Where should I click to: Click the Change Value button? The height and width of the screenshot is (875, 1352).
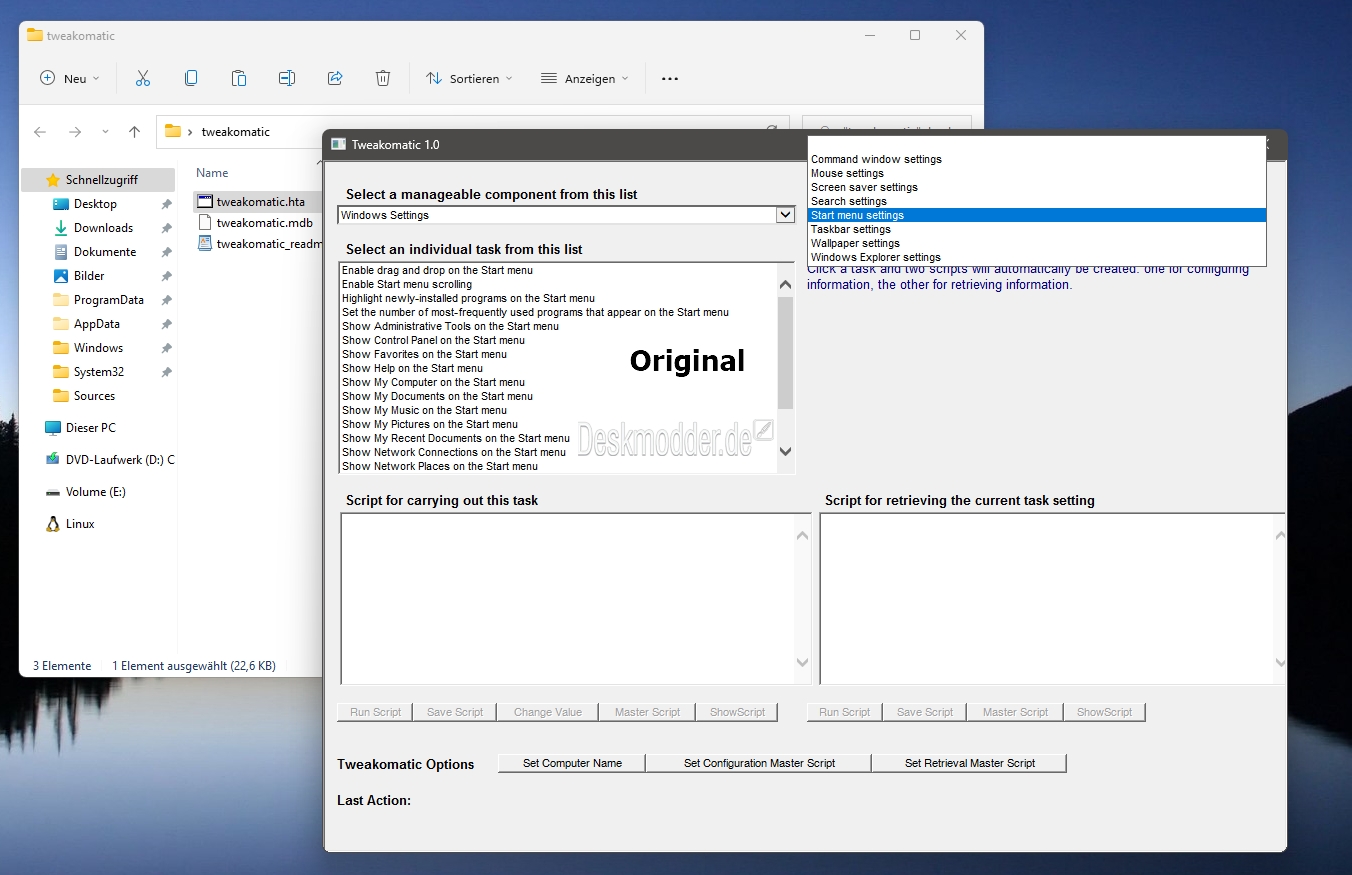548,712
